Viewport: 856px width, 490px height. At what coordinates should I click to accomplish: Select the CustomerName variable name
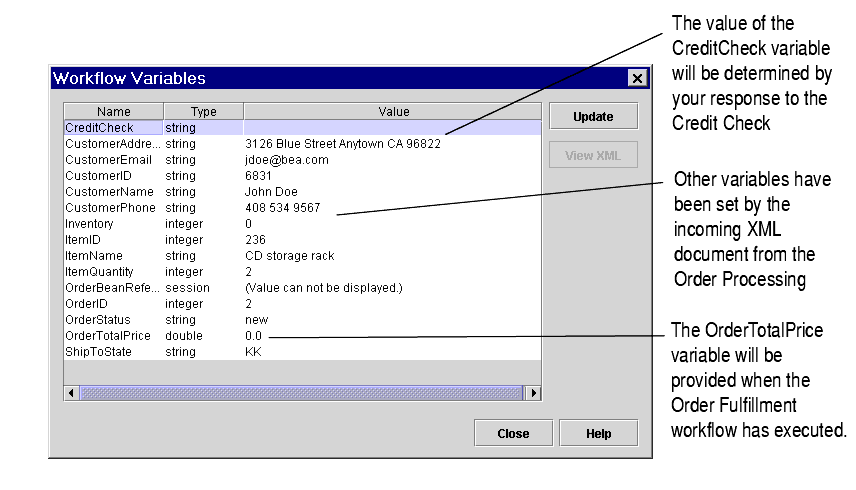point(109,192)
